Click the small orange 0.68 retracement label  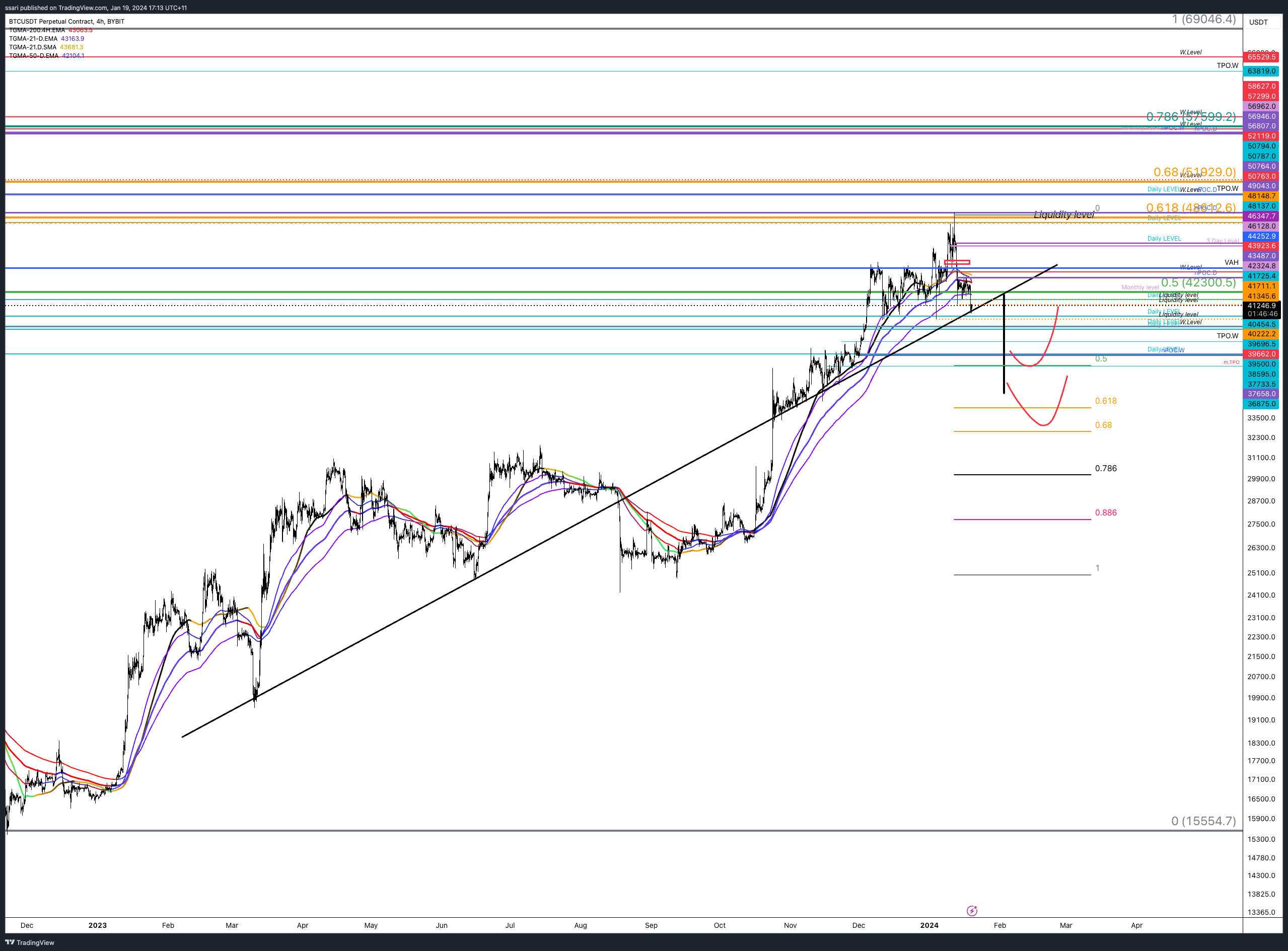click(1103, 425)
